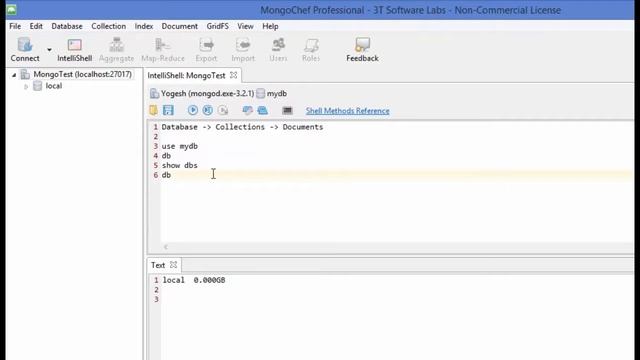Viewport: 640px width, 360px height.
Task: Click the Users toolbar icon
Action: point(278,49)
